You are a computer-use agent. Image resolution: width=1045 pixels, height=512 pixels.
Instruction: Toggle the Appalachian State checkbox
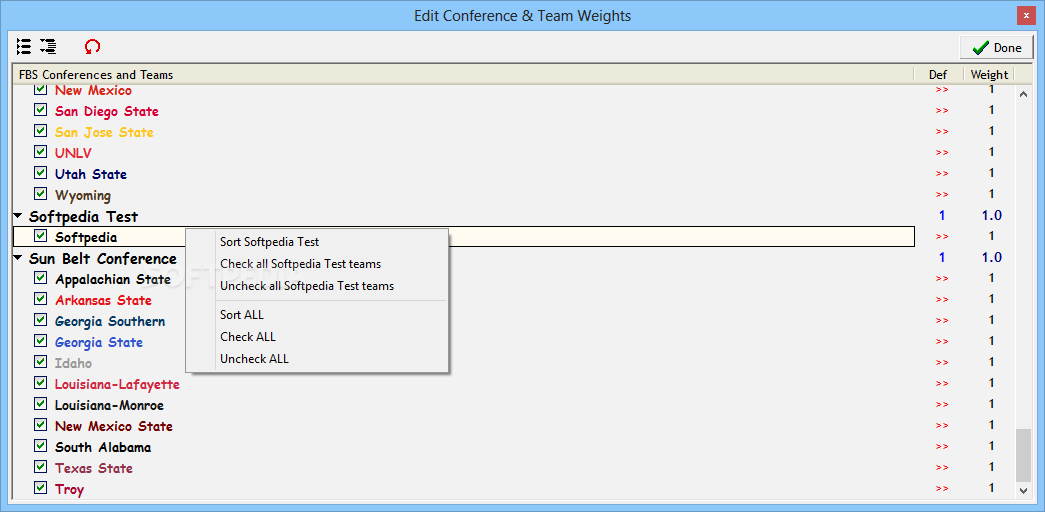[x=41, y=278]
